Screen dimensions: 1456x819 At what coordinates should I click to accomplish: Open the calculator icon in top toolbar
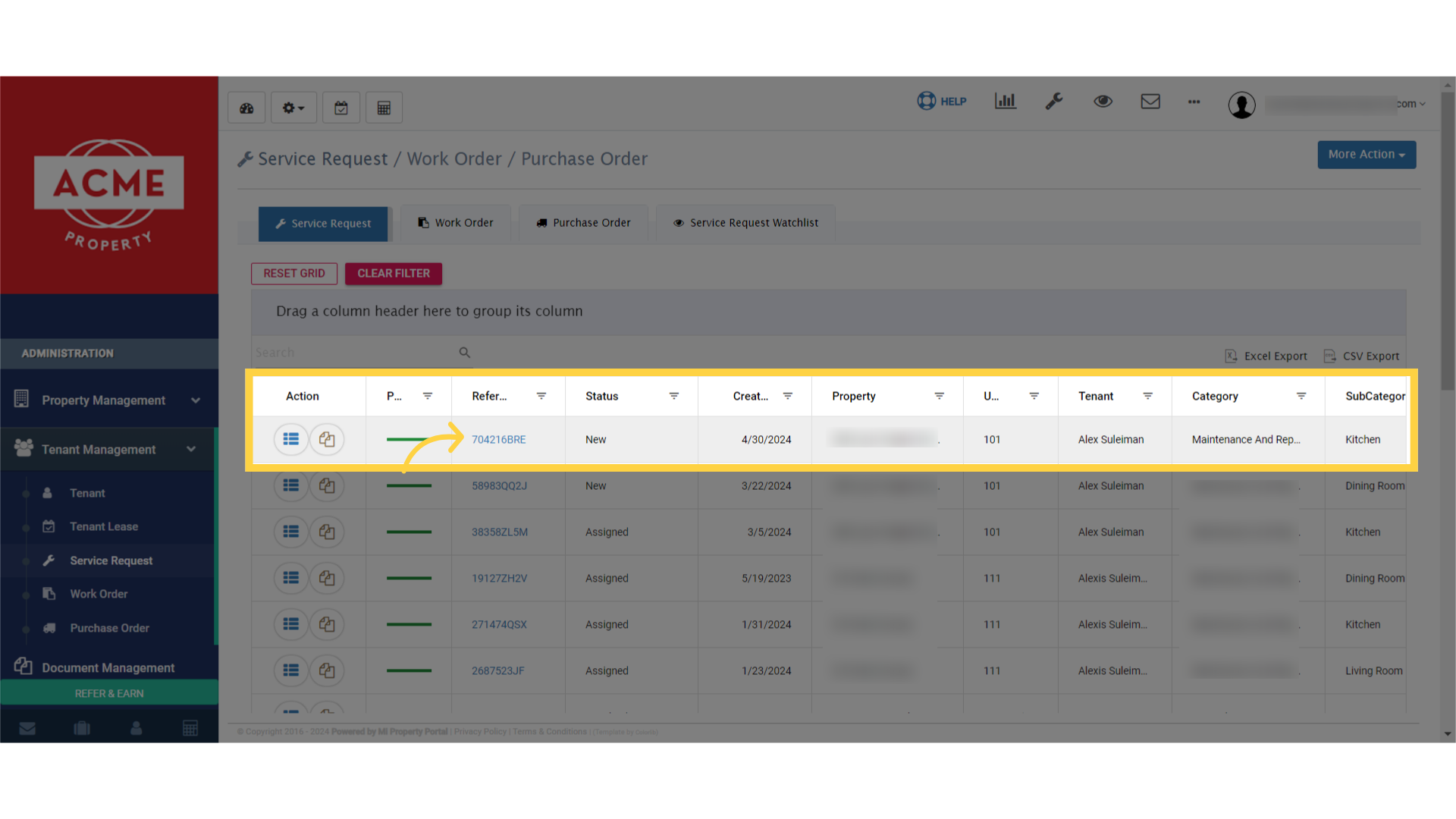384,108
